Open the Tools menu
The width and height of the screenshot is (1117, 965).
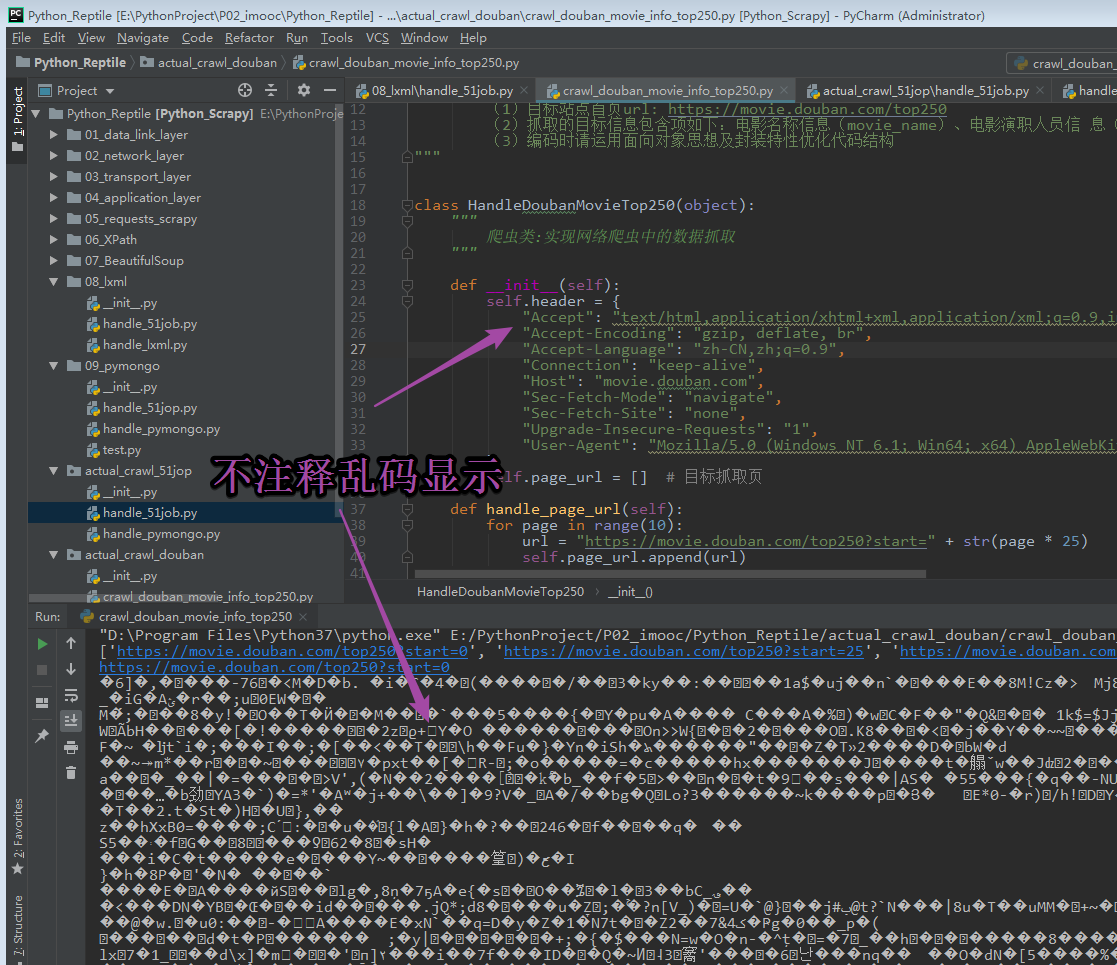coord(336,38)
